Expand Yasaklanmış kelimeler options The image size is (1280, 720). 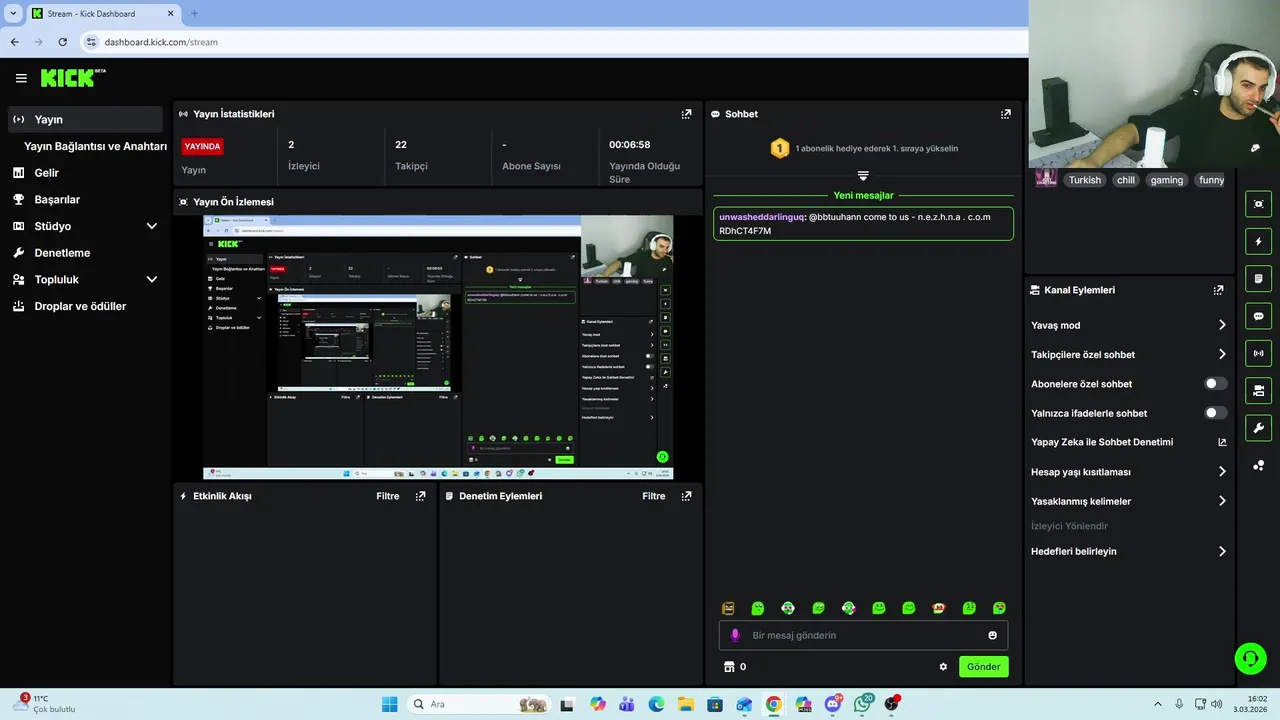click(x=1222, y=501)
